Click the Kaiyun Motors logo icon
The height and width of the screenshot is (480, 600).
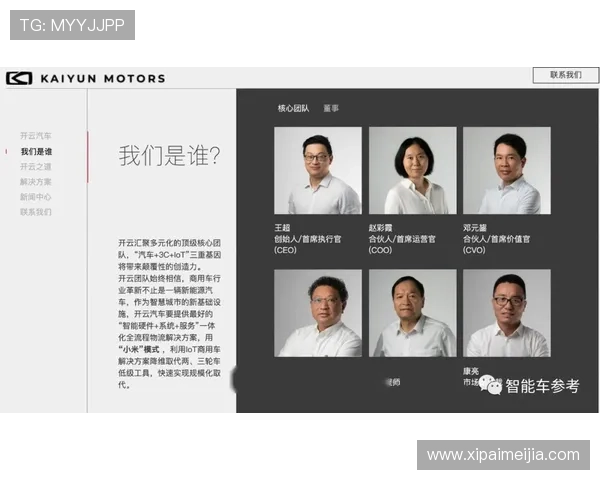pyautogui.click(x=19, y=78)
